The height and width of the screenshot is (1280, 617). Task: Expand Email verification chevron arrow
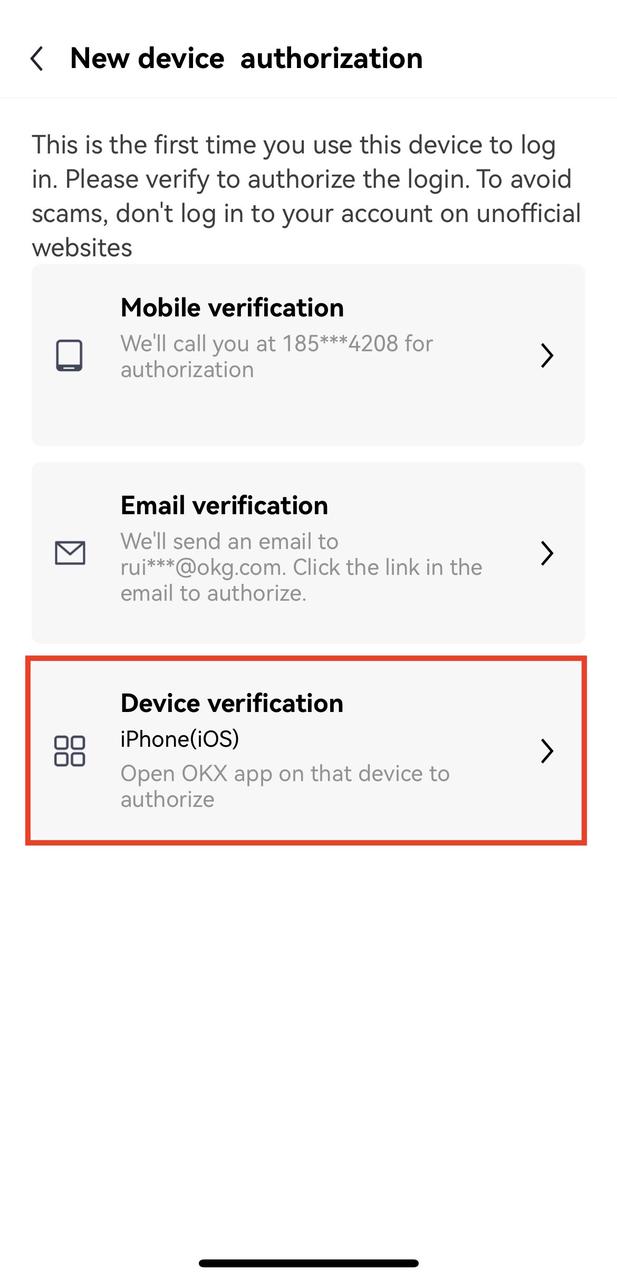[x=547, y=553]
